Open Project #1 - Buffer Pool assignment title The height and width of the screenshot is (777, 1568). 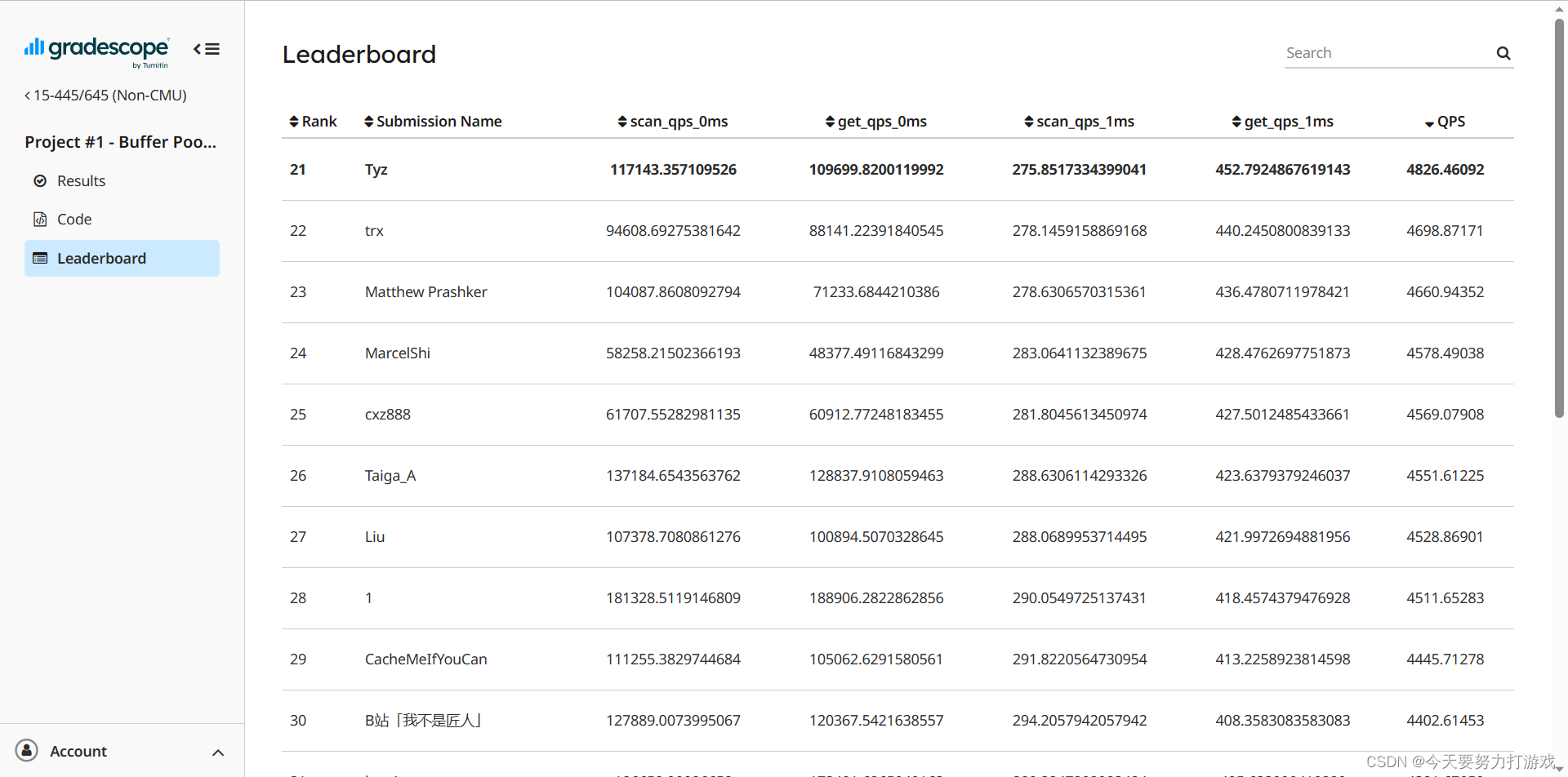[x=121, y=142]
